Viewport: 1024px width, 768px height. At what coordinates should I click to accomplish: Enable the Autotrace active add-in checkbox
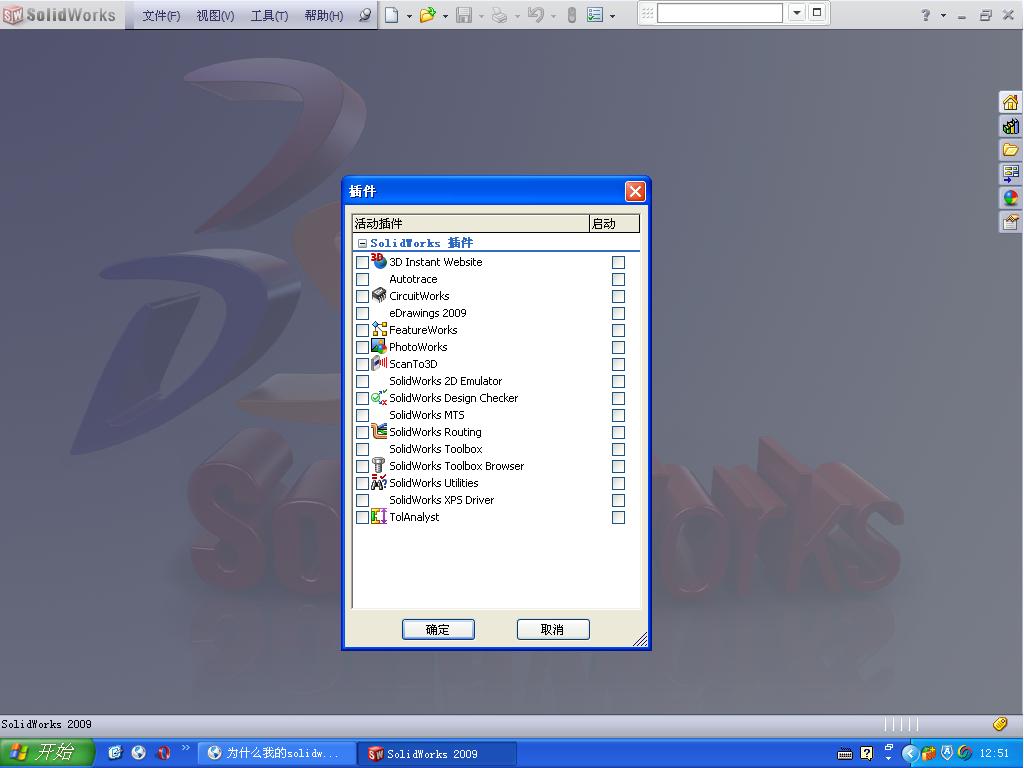pos(362,280)
